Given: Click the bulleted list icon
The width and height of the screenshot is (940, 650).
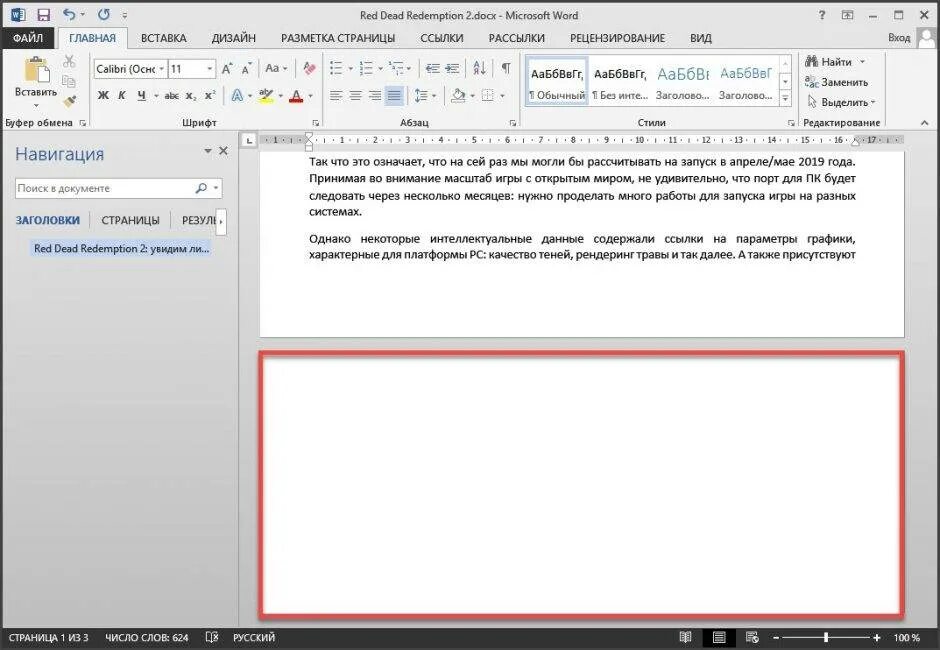Looking at the screenshot, I should coord(336,68).
